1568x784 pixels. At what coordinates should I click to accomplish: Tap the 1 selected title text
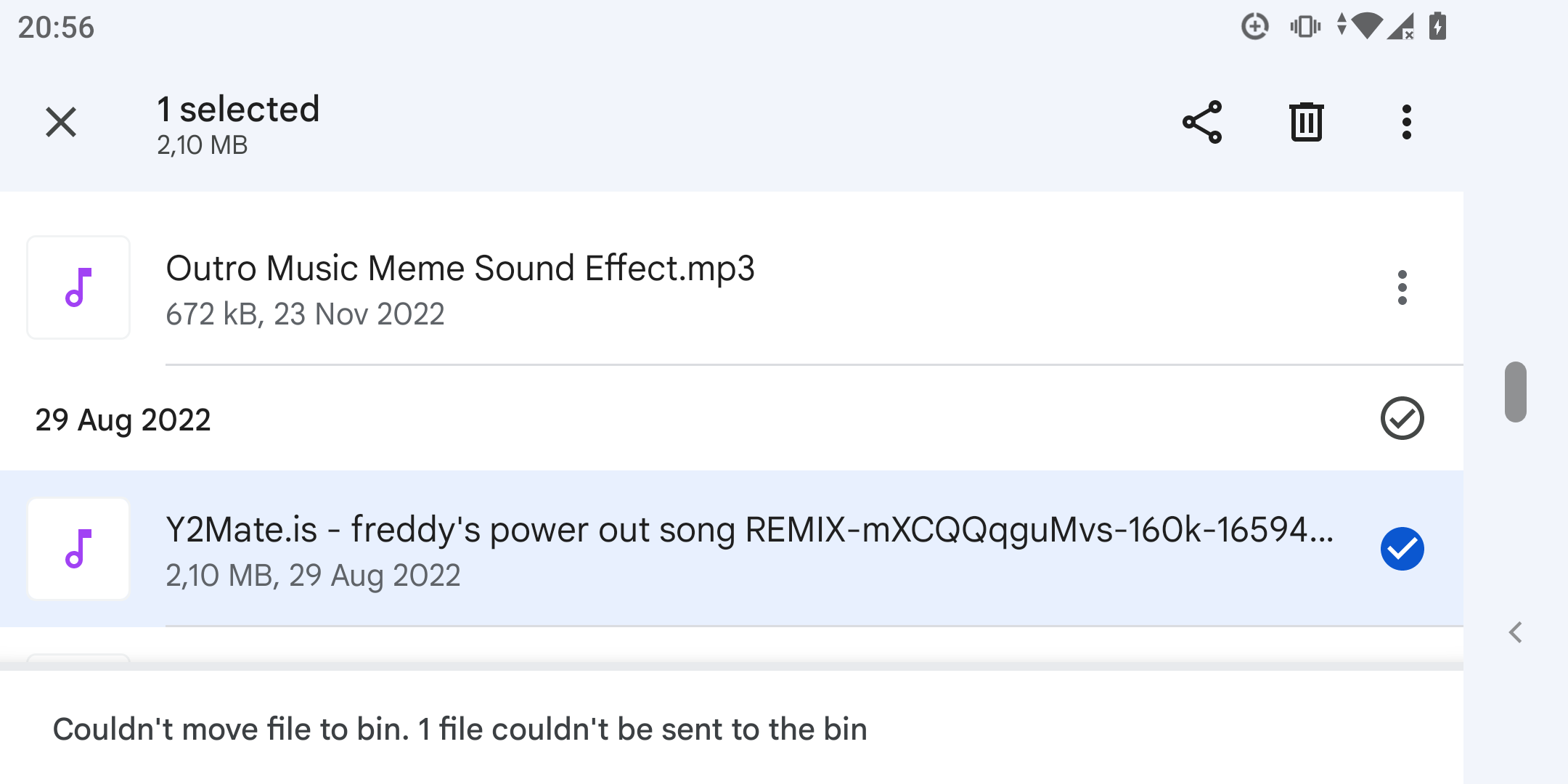(x=238, y=110)
